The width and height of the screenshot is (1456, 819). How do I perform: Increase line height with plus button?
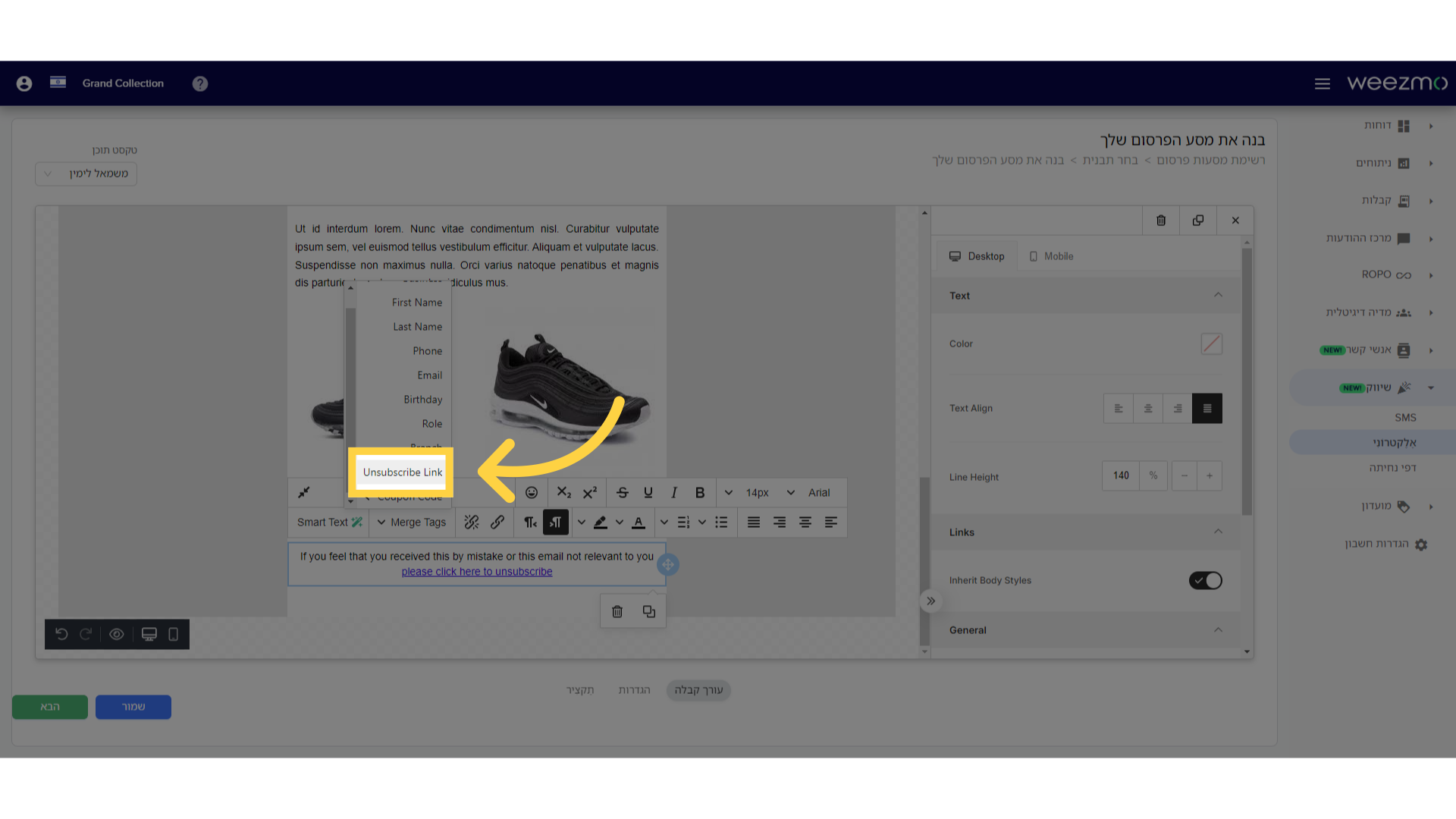coord(1210,475)
